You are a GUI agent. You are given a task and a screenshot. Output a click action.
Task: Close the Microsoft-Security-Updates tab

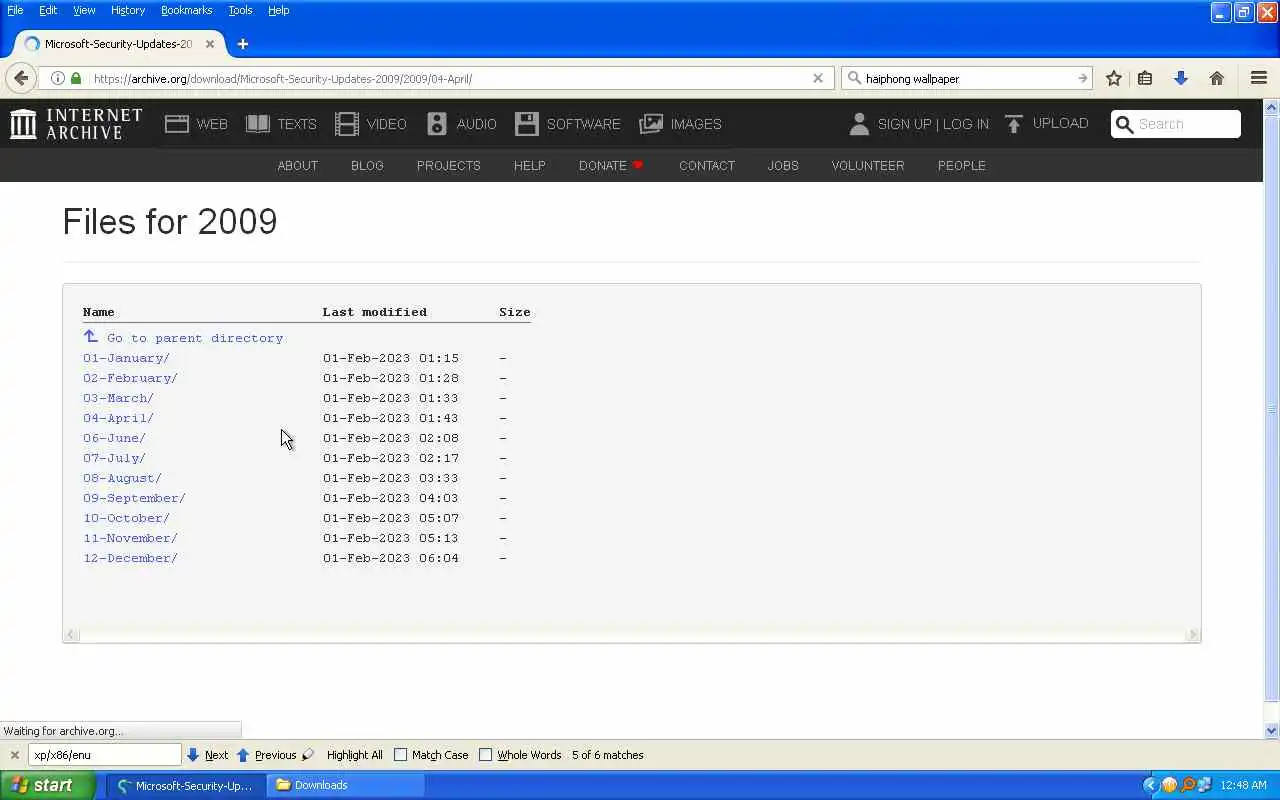pos(210,44)
